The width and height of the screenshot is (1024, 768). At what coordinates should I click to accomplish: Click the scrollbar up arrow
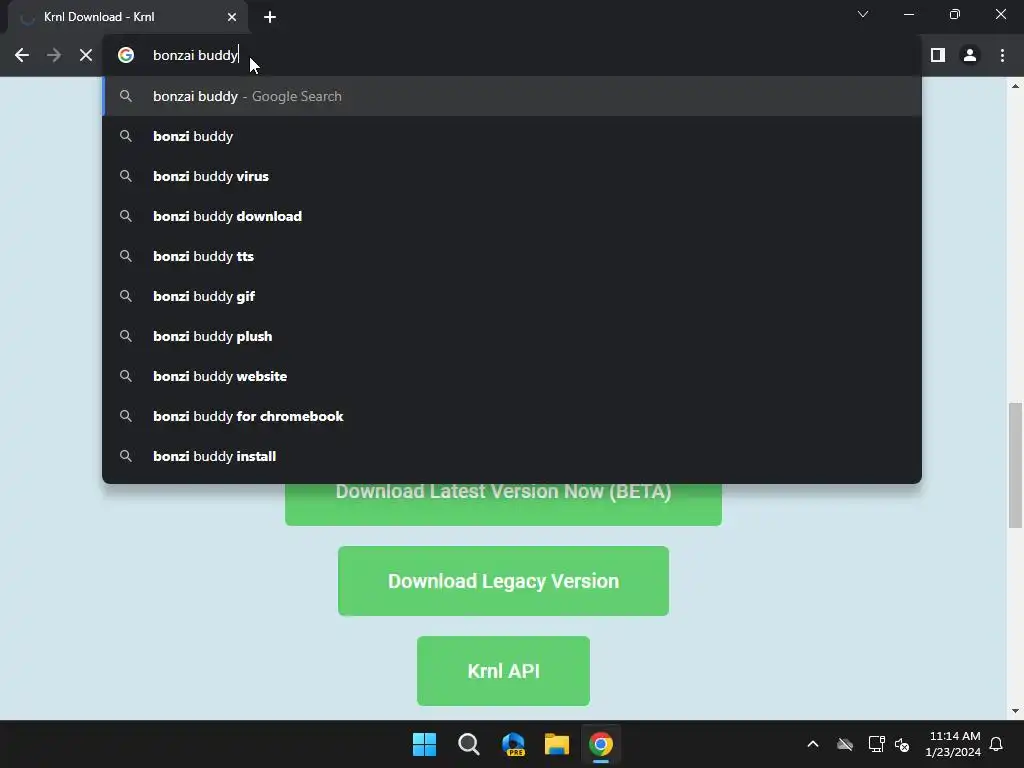pos(1015,86)
